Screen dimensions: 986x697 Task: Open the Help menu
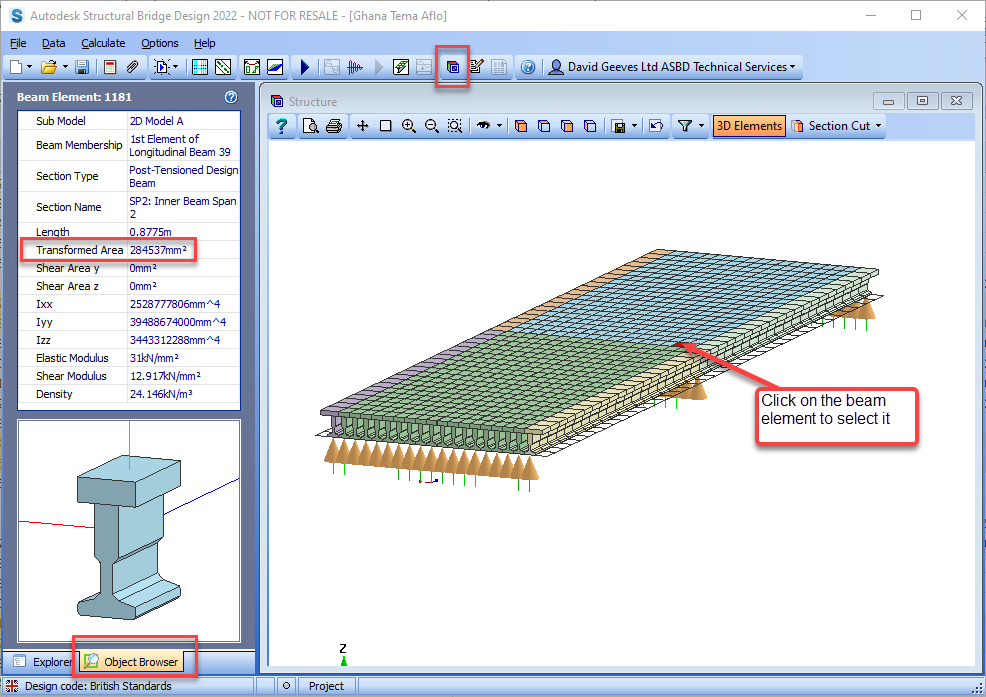point(204,43)
